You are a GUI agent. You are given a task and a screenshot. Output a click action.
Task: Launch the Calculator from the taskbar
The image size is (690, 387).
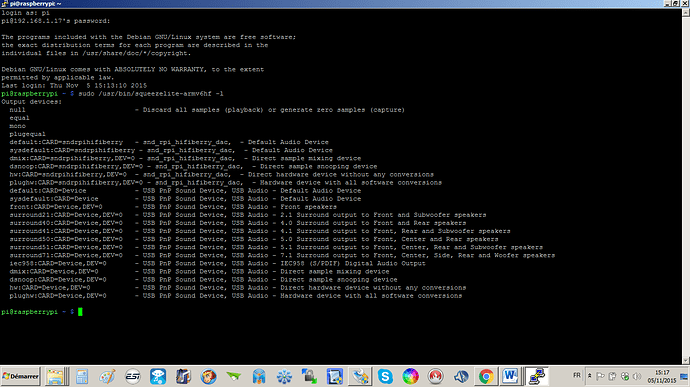pos(82,376)
